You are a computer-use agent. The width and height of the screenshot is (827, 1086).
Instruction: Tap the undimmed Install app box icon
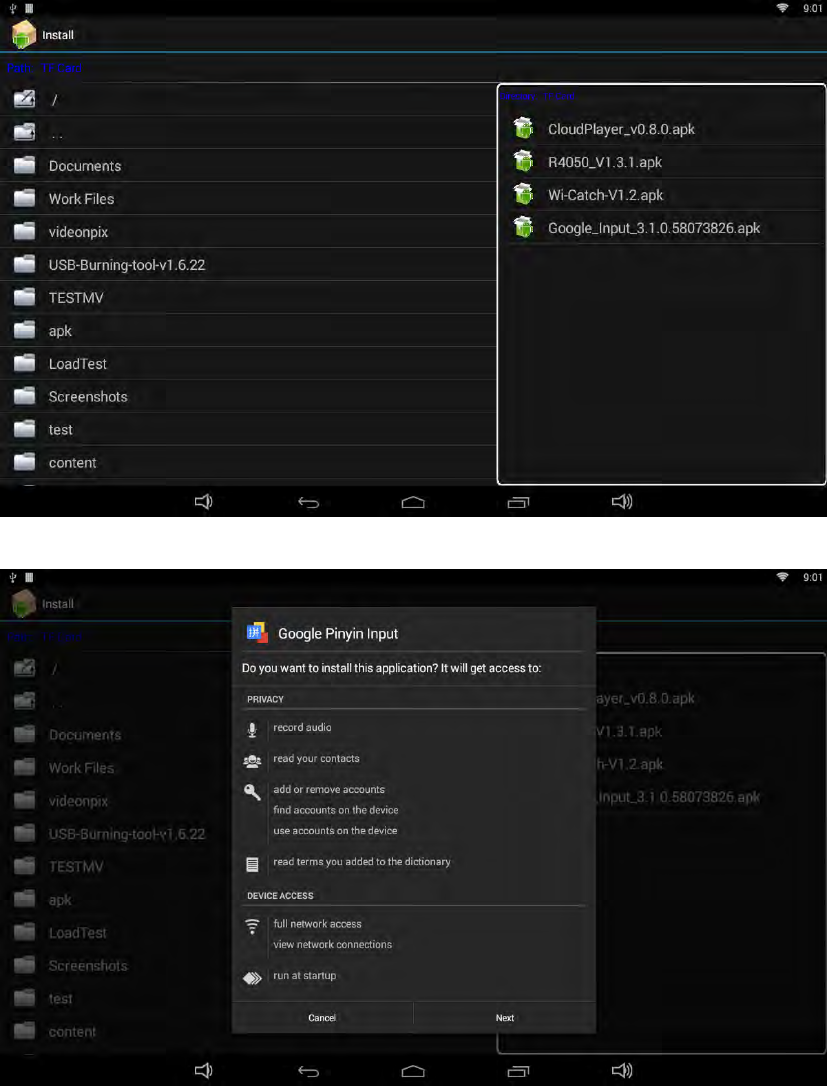[x=24, y=35]
